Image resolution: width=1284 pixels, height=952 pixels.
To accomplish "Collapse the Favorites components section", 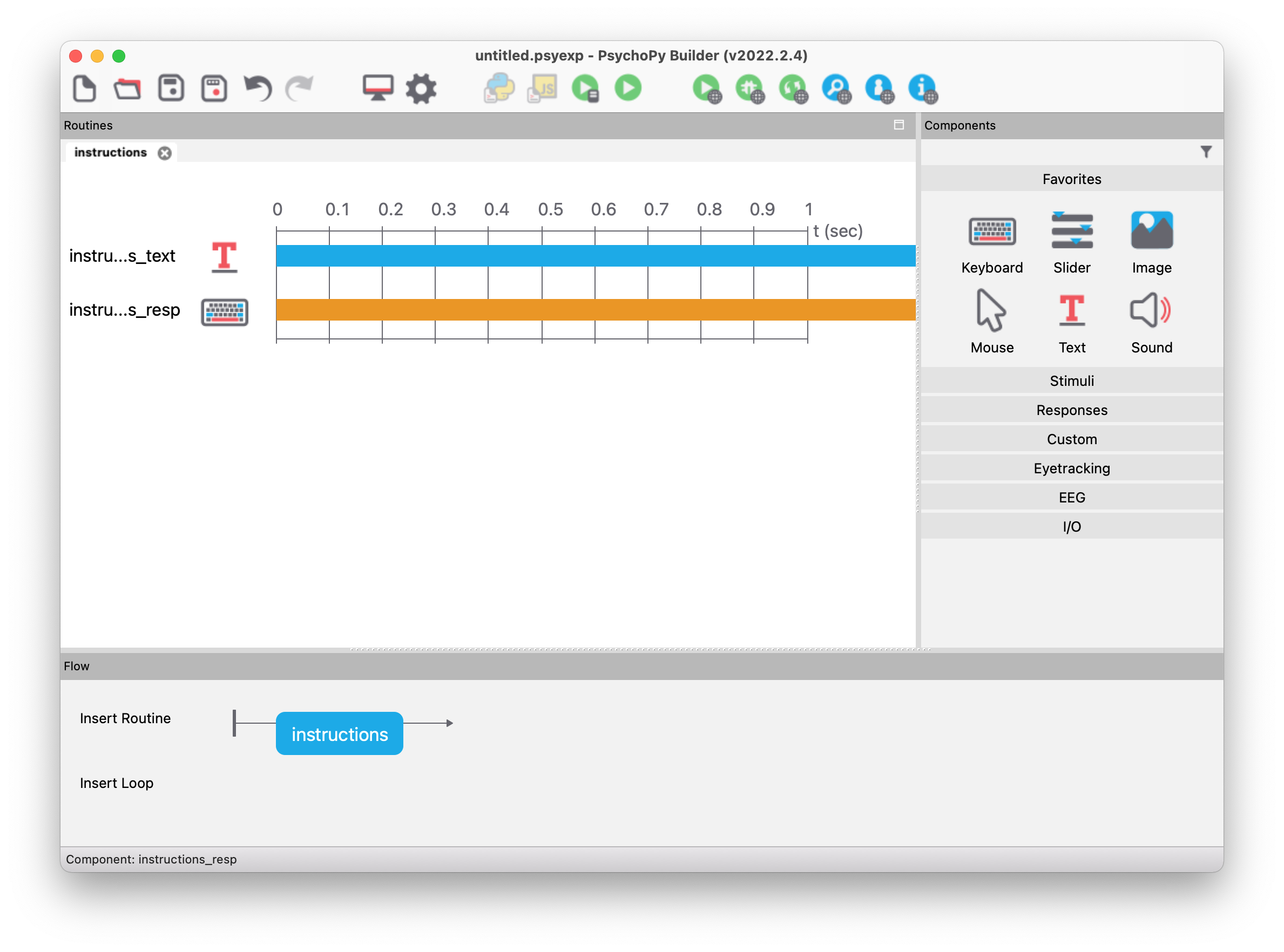I will (x=1071, y=179).
